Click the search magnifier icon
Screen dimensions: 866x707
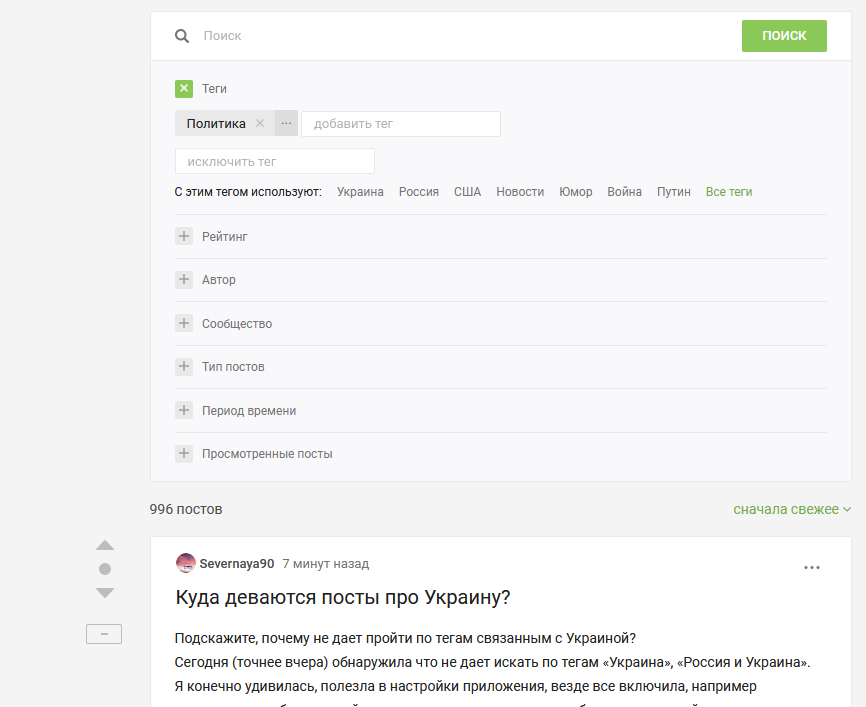[x=182, y=36]
